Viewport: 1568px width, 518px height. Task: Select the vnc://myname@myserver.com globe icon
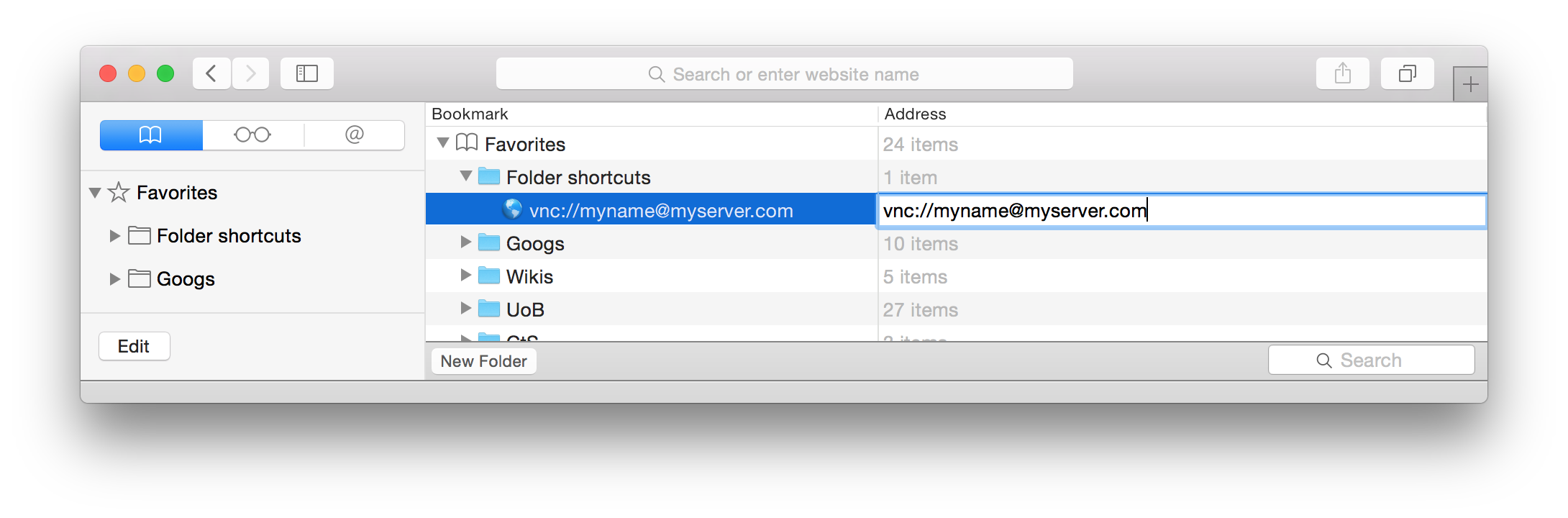pos(513,209)
